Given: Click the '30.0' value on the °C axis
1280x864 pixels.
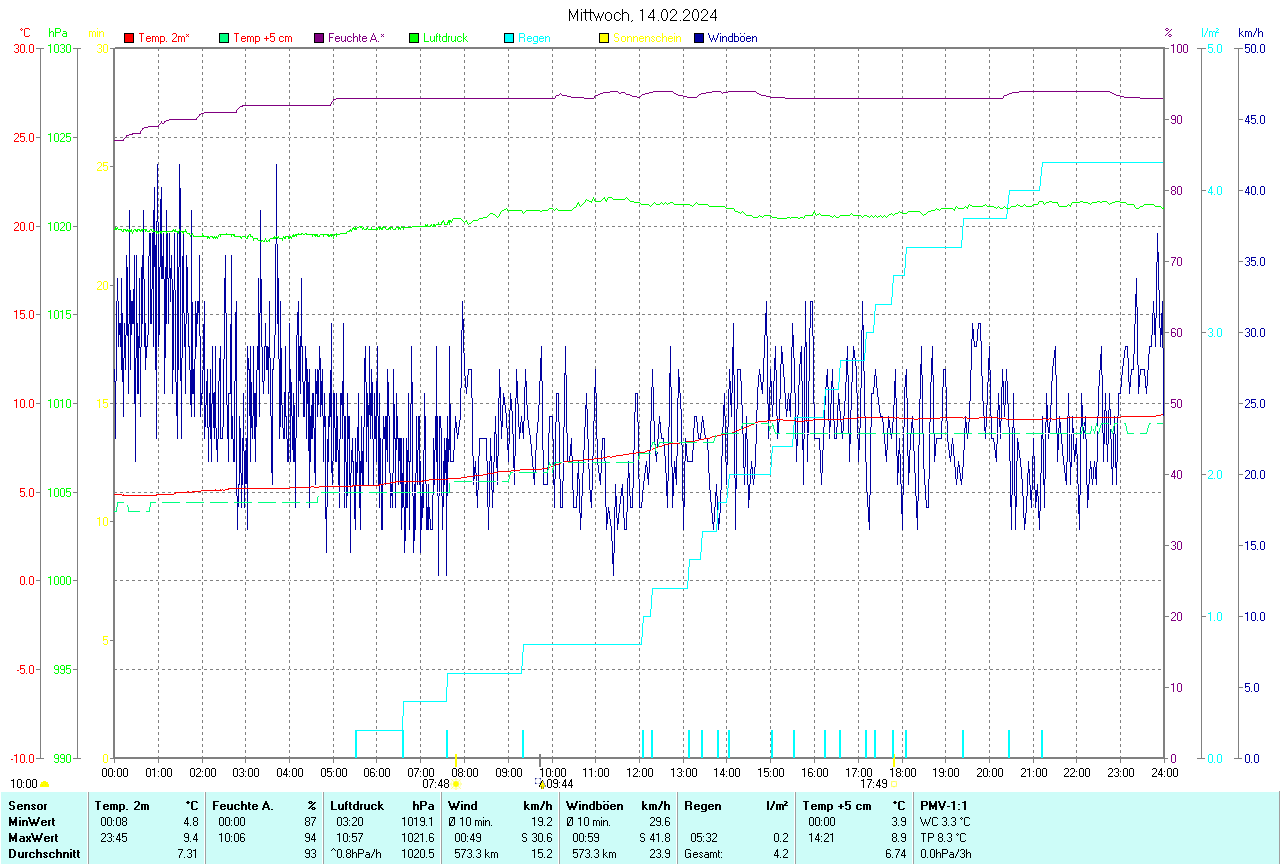Looking at the screenshot, I should 24,48.
